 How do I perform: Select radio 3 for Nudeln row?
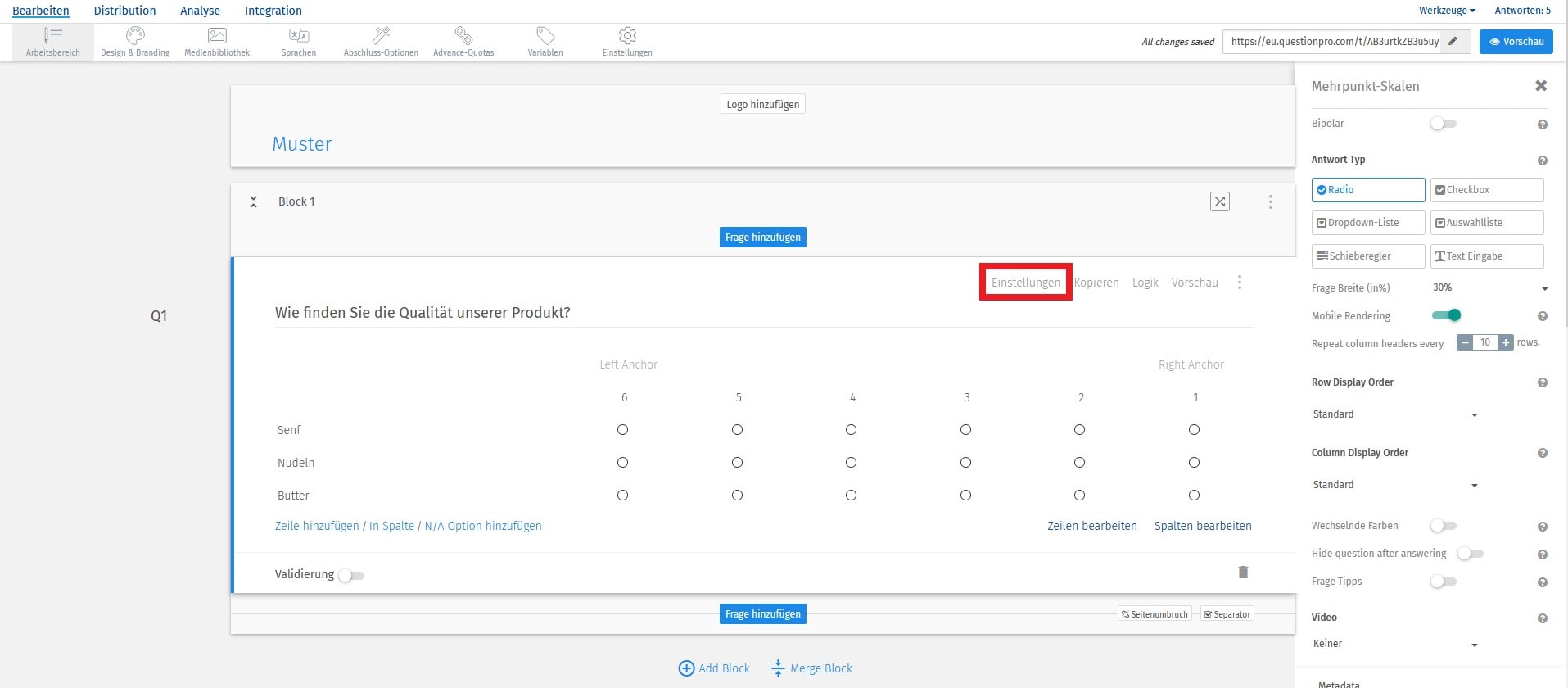pos(965,463)
